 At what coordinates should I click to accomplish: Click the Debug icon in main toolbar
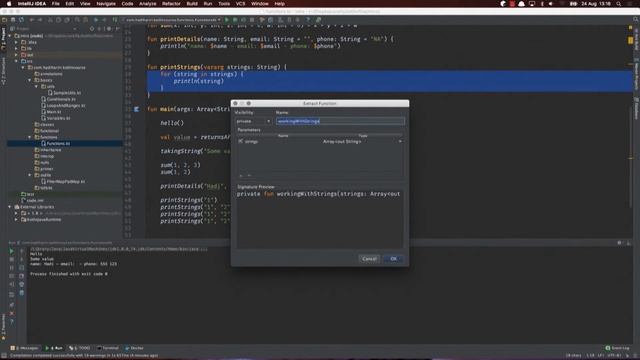point(235,20)
